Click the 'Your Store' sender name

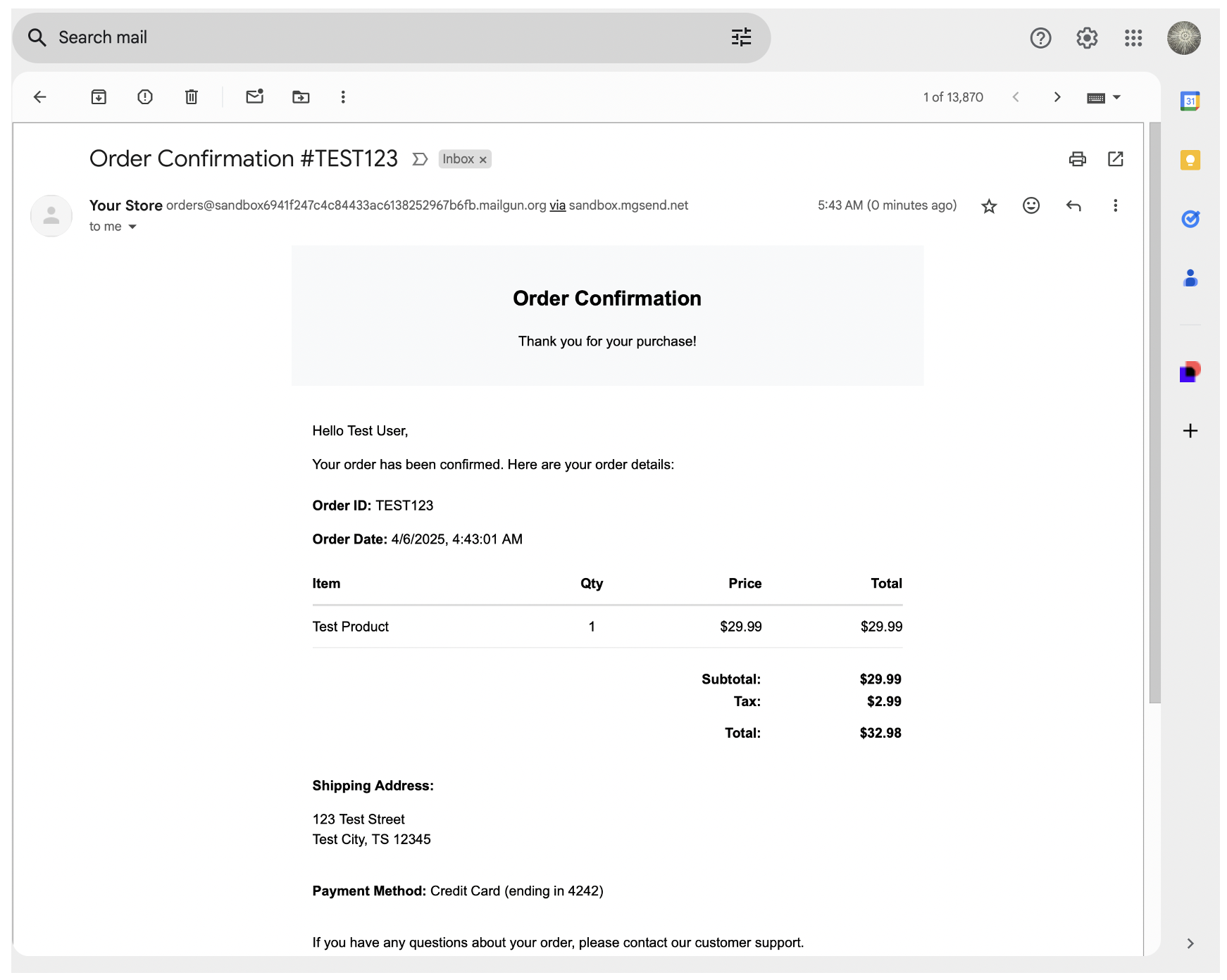126,206
